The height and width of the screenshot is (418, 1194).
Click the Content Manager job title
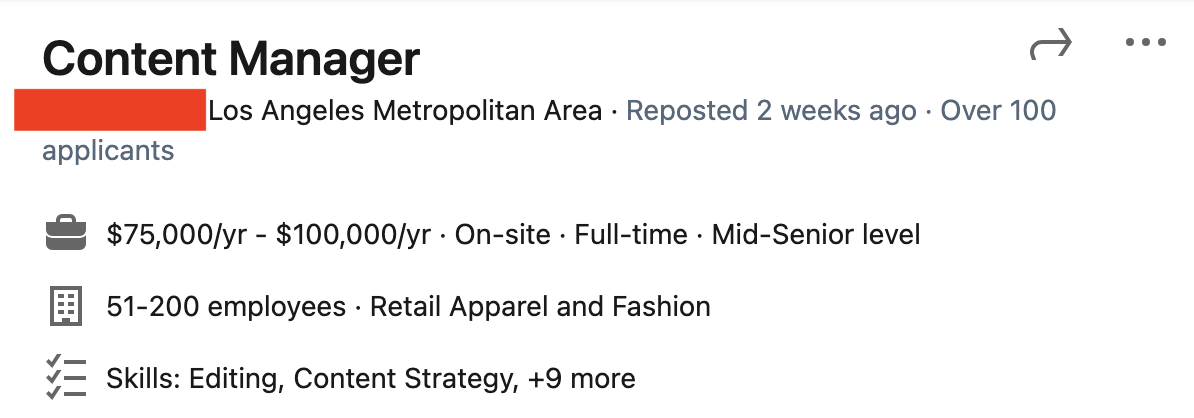pyautogui.click(x=231, y=59)
